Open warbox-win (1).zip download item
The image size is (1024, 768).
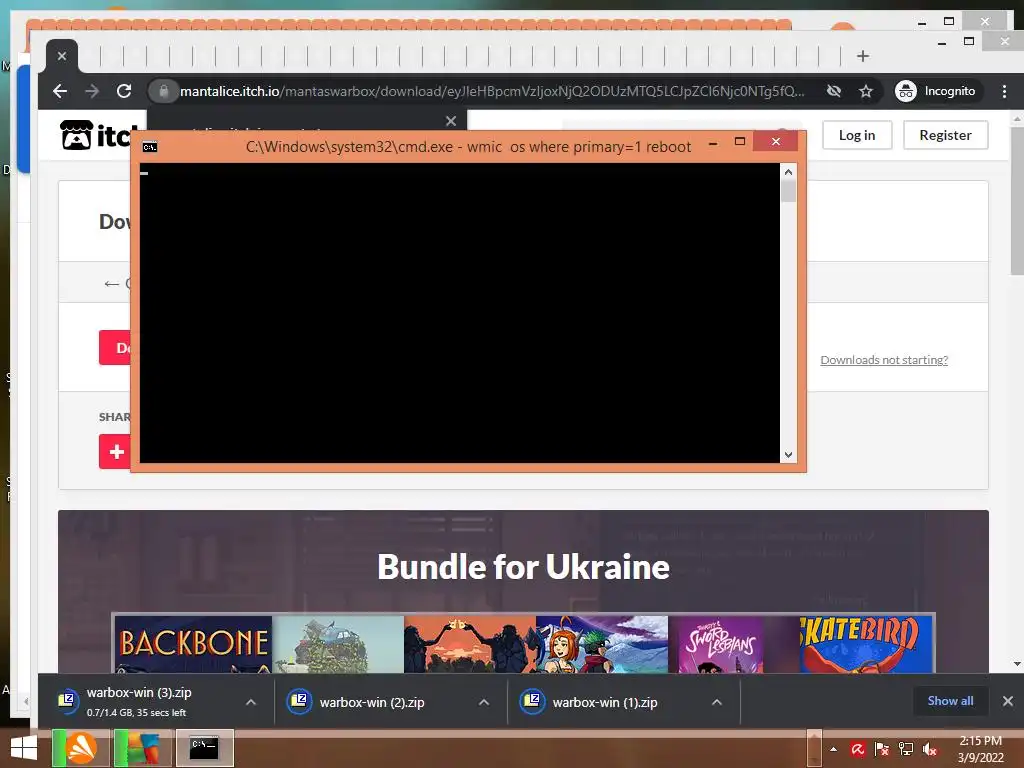click(x=605, y=703)
